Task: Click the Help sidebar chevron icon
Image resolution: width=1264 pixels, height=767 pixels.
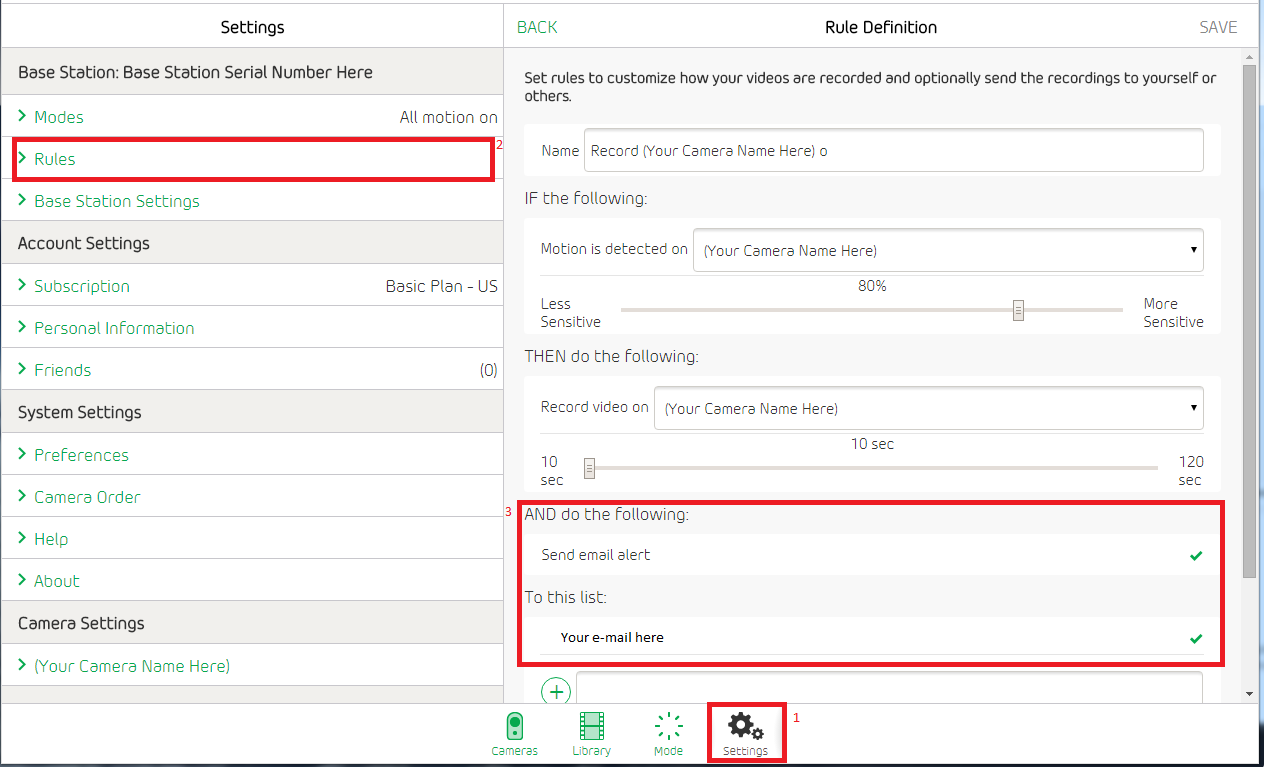Action: pyautogui.click(x=22, y=538)
